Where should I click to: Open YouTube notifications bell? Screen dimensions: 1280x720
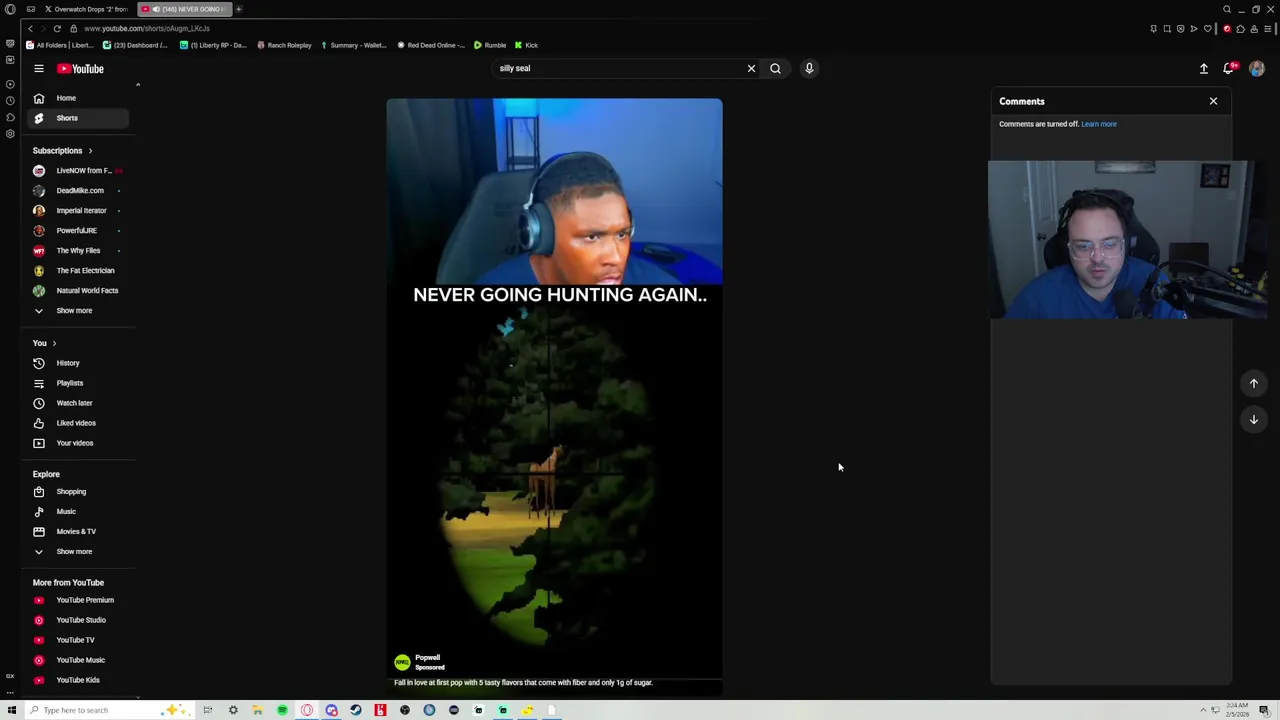click(1229, 69)
